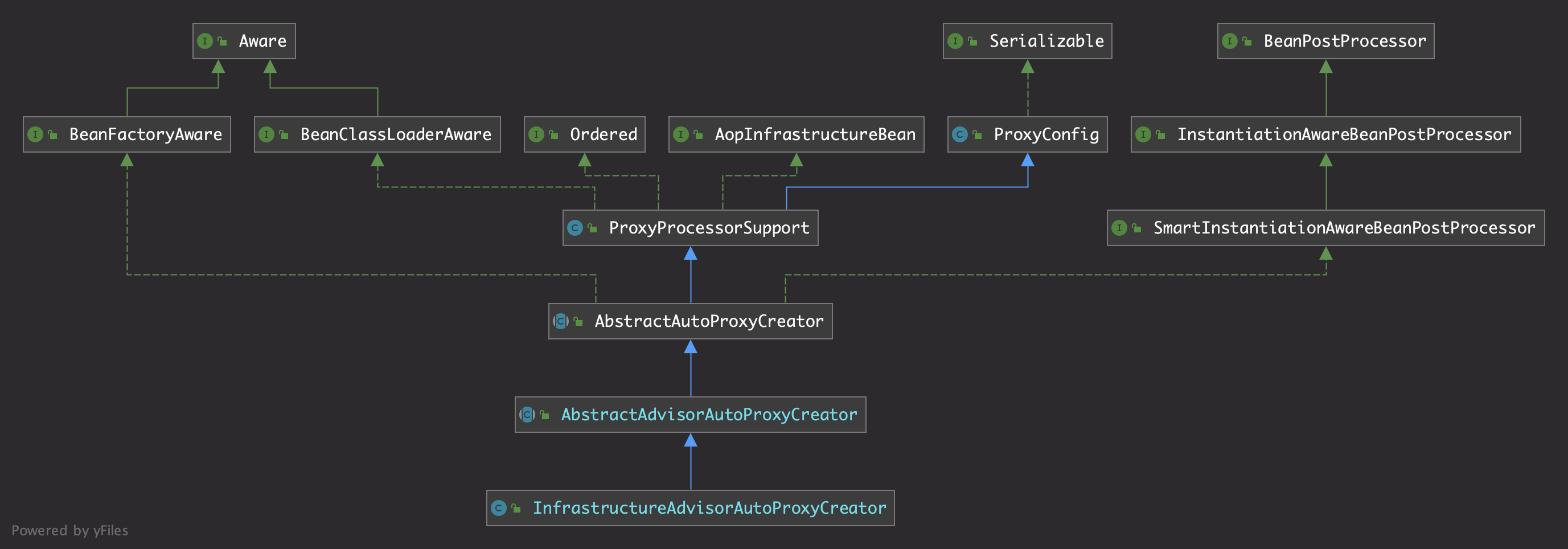The width and height of the screenshot is (1568, 549).
Task: Click the interface icon of Serializable
Action: [x=955, y=41]
